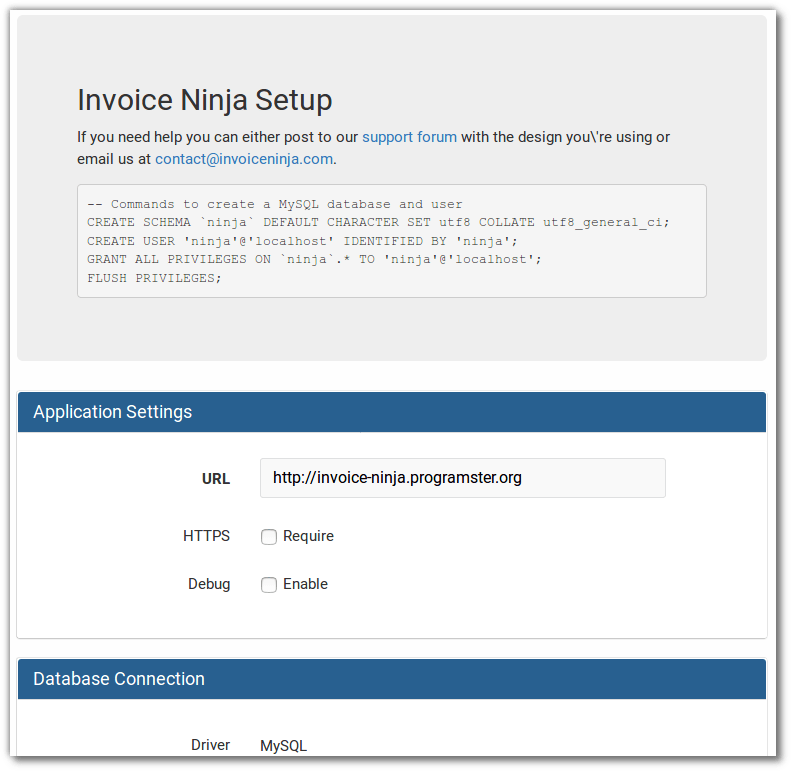
Task: Click the MySQL driver value
Action: [283, 746]
